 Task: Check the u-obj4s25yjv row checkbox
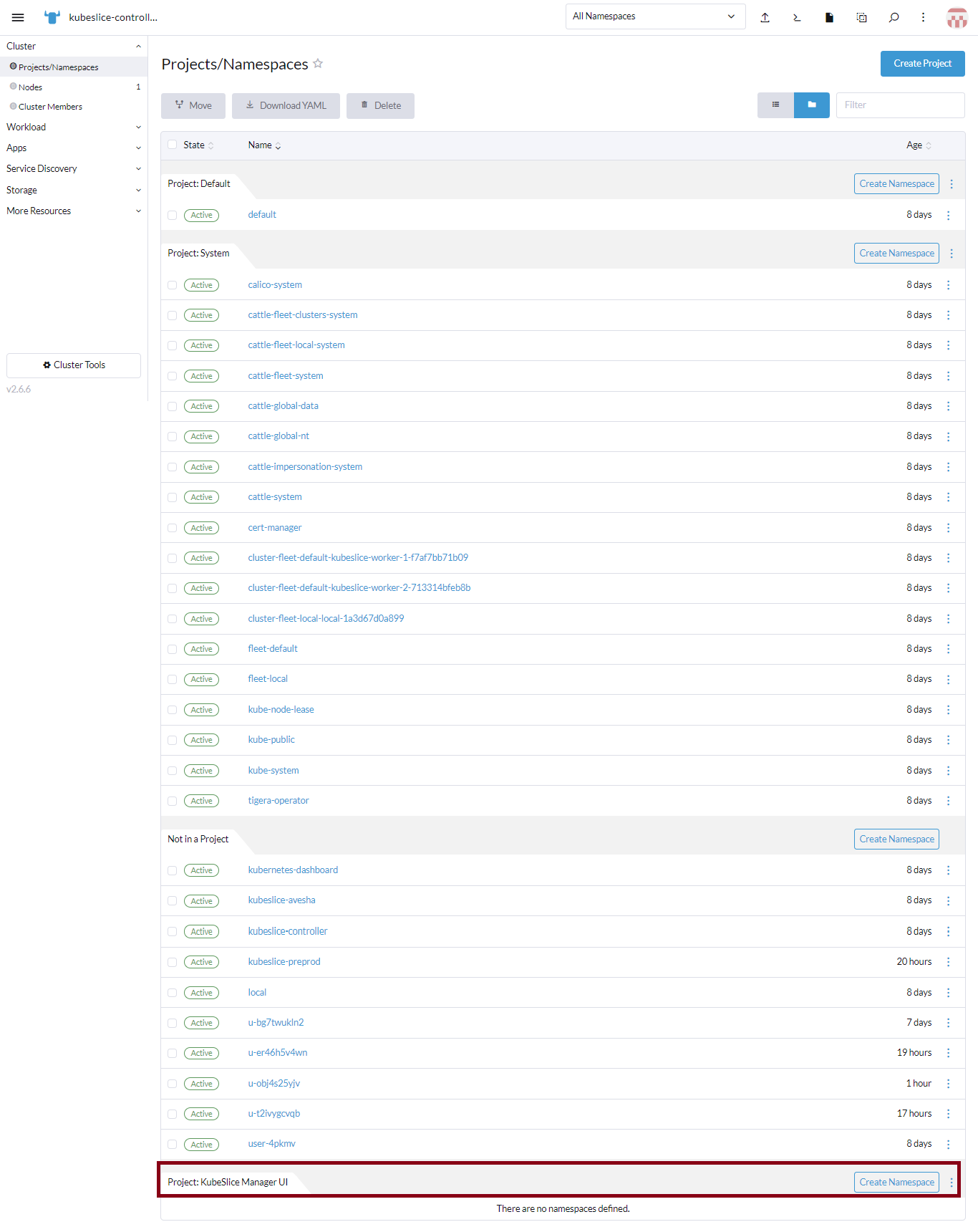pos(172,1084)
